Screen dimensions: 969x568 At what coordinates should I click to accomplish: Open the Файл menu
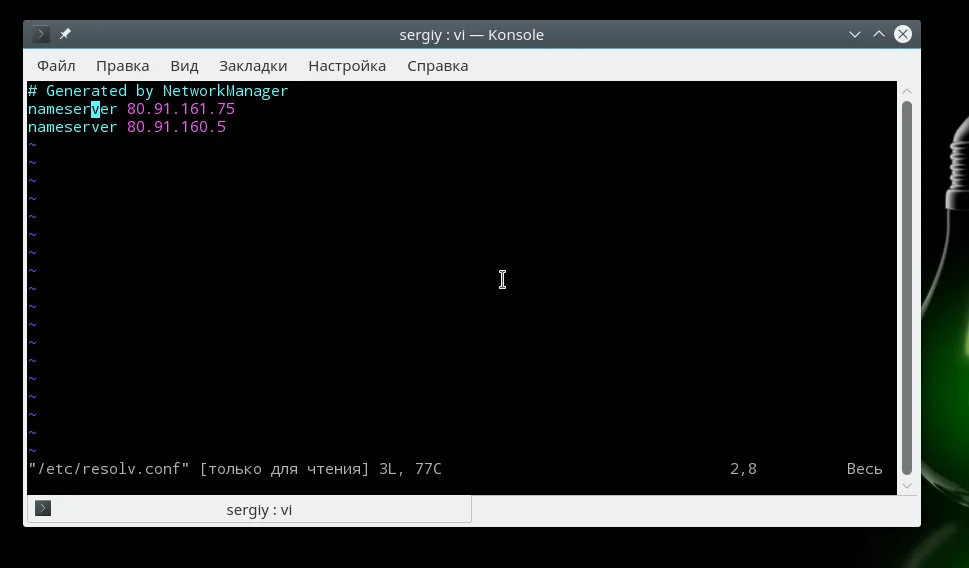point(56,66)
